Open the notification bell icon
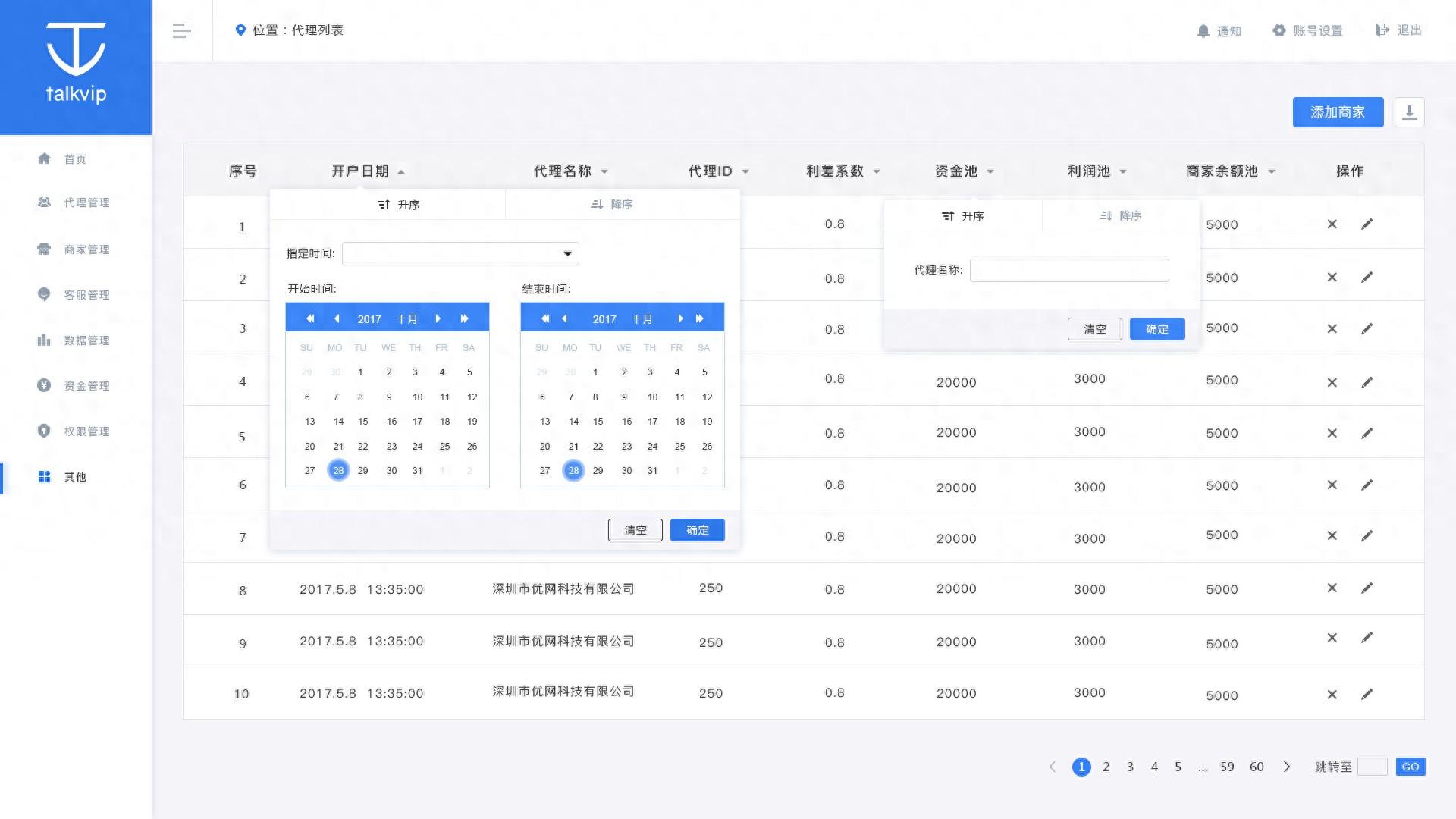The image size is (1456, 819). coord(1203,30)
